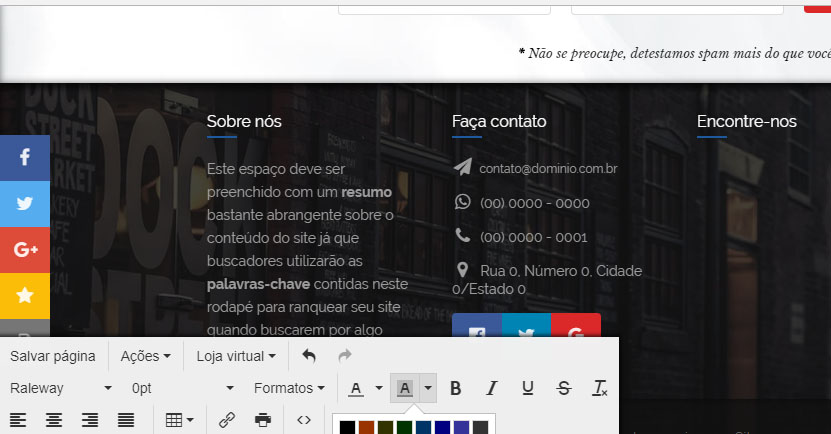The image size is (831, 434).
Task: Click the undo arrow in the editor toolbar
Action: [x=309, y=356]
